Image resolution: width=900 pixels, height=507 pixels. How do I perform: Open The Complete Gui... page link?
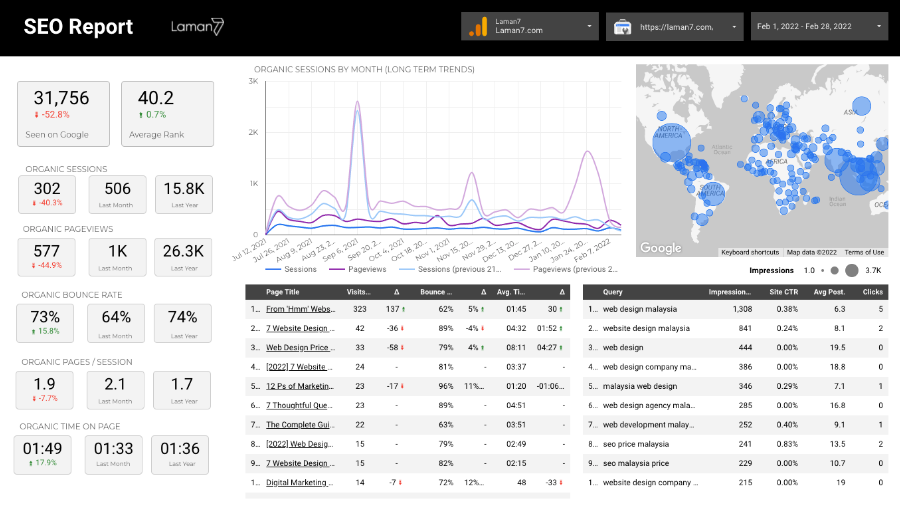pyautogui.click(x=300, y=425)
